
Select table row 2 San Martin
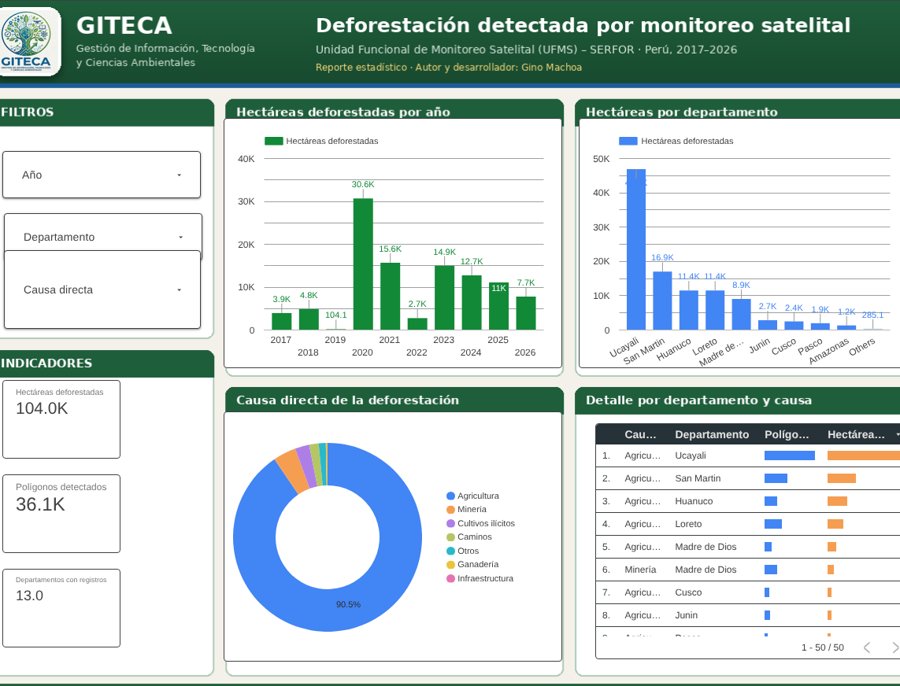(748, 478)
